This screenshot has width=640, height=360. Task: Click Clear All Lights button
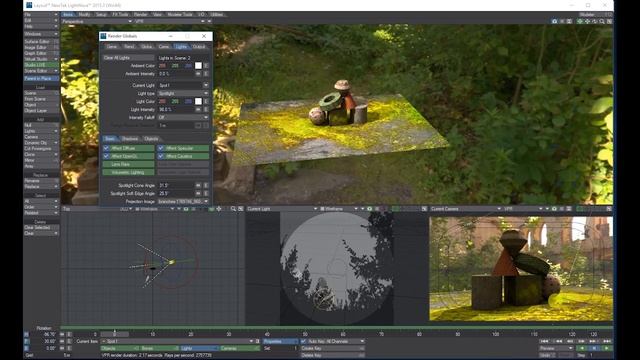128,58
